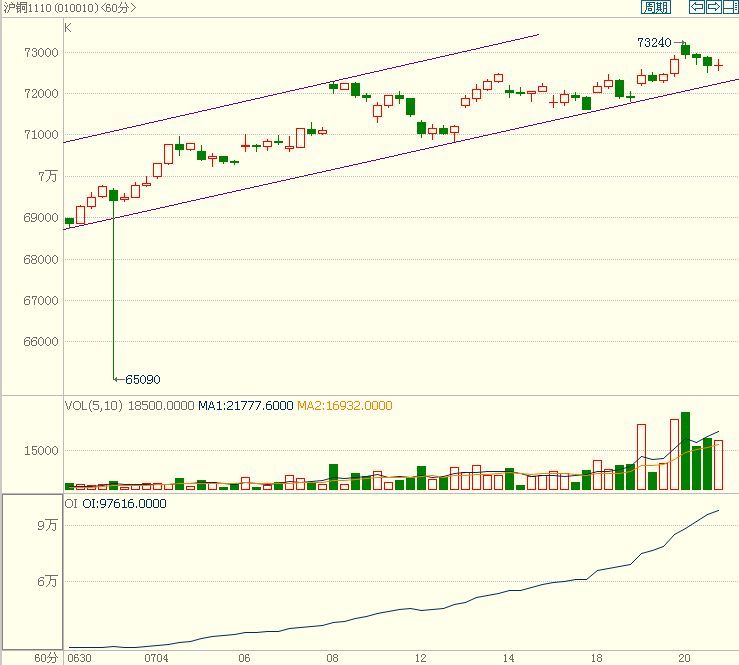739x665 pixels.
Task: Click the 66000 price axis label
Action: tap(41, 342)
